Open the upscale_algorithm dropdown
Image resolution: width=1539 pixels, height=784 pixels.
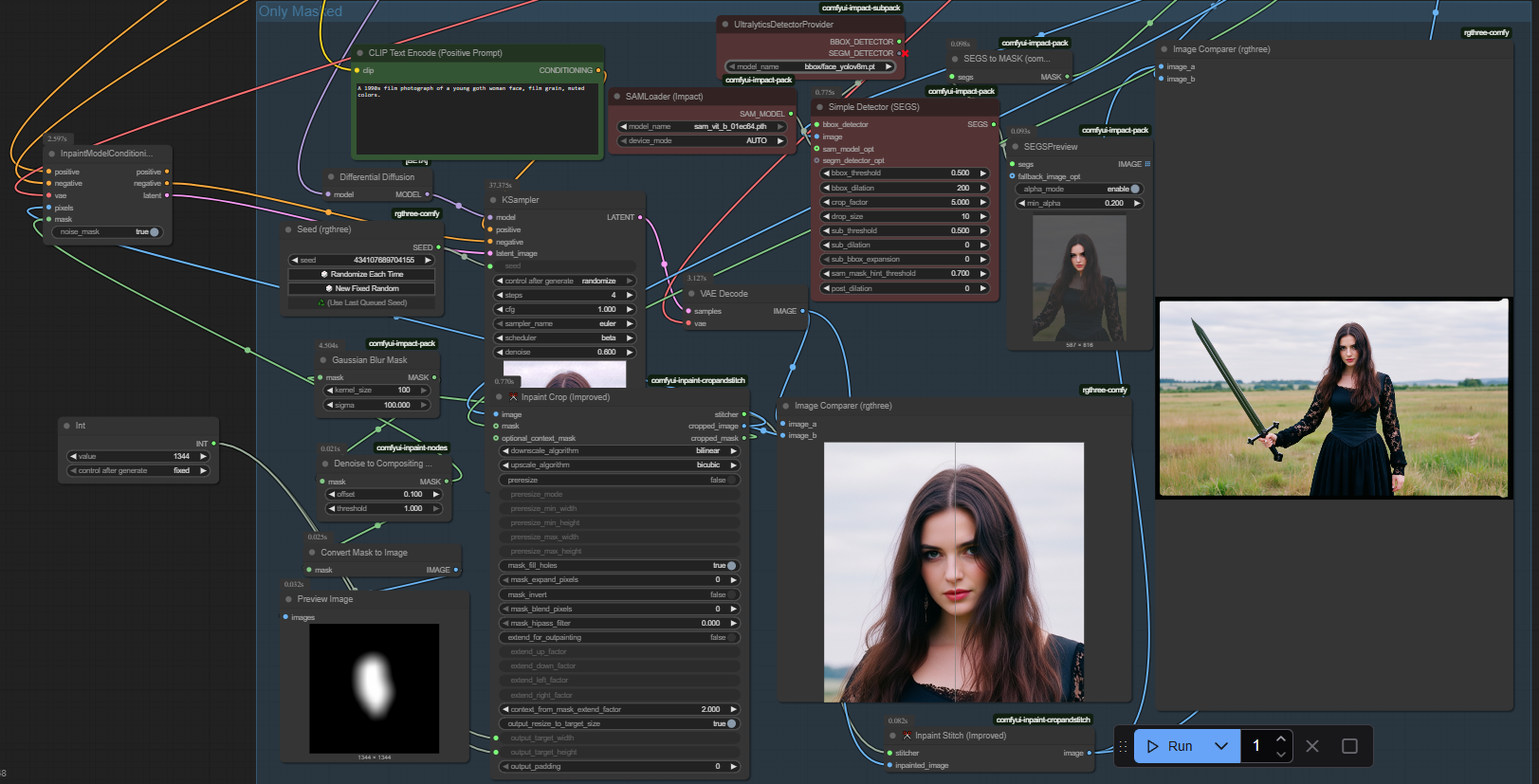[619, 465]
